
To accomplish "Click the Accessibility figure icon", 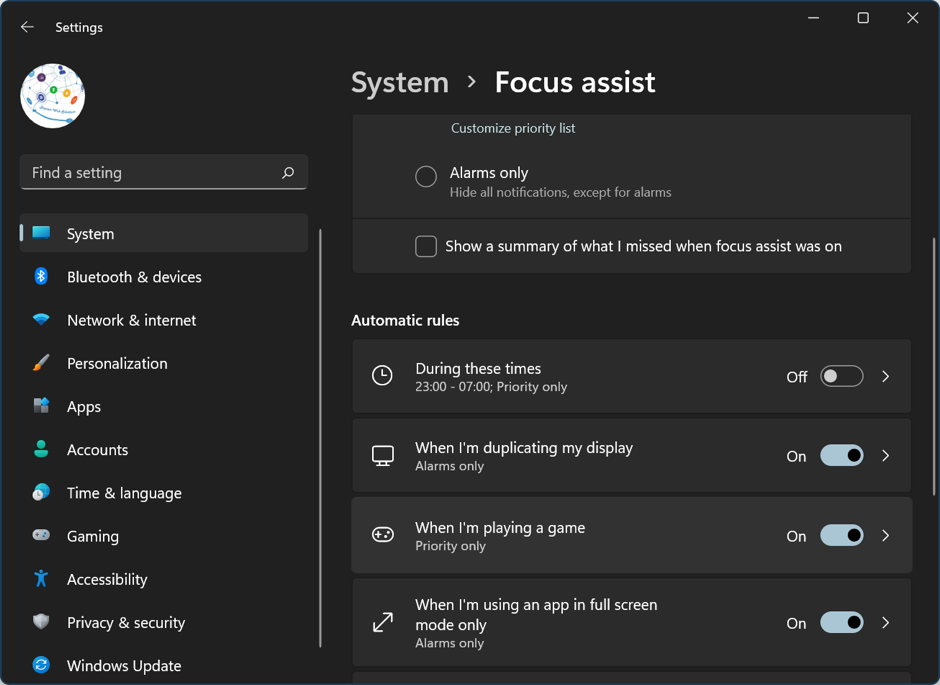I will pyautogui.click(x=41, y=578).
